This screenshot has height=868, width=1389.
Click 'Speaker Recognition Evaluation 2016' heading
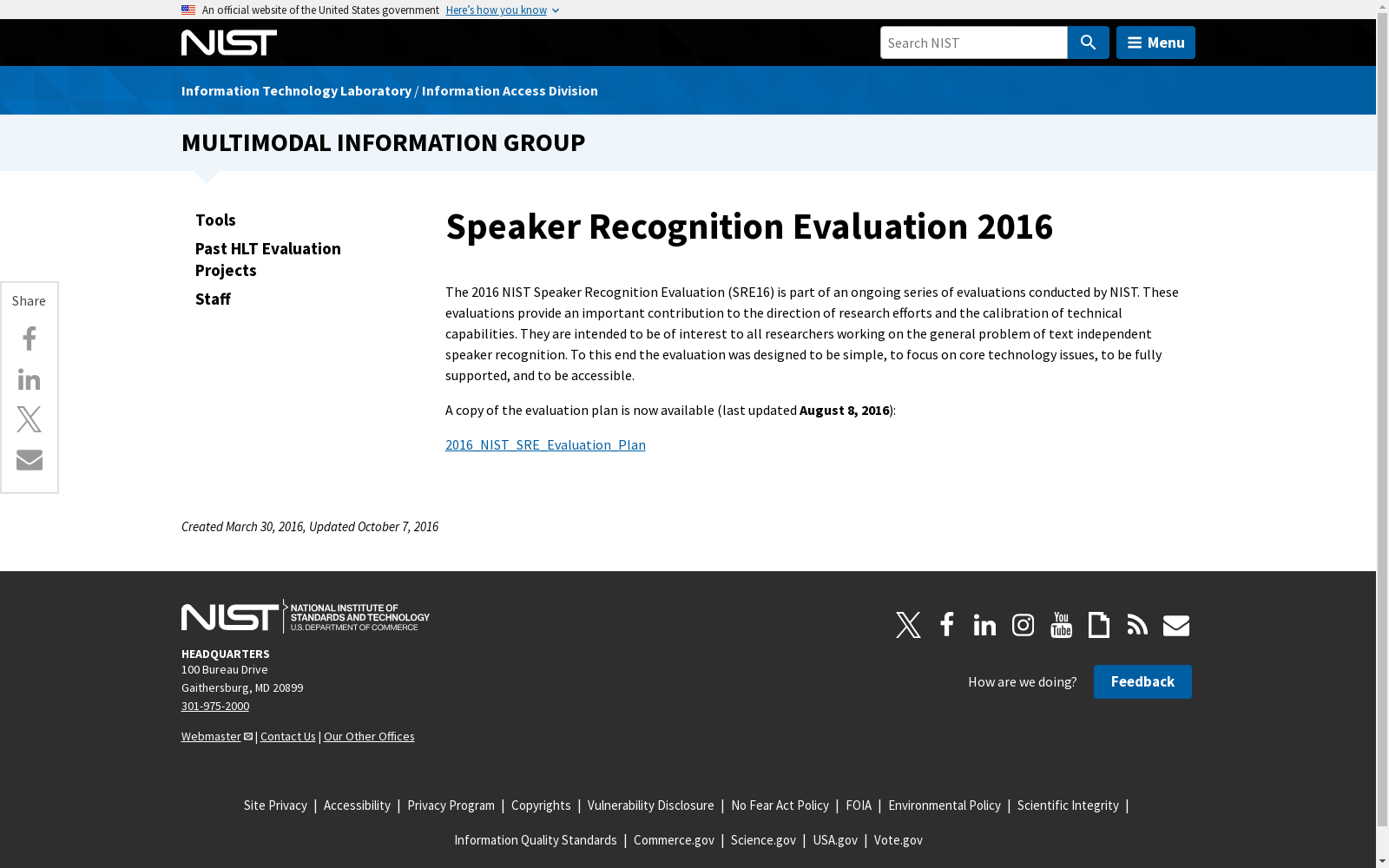tap(749, 227)
